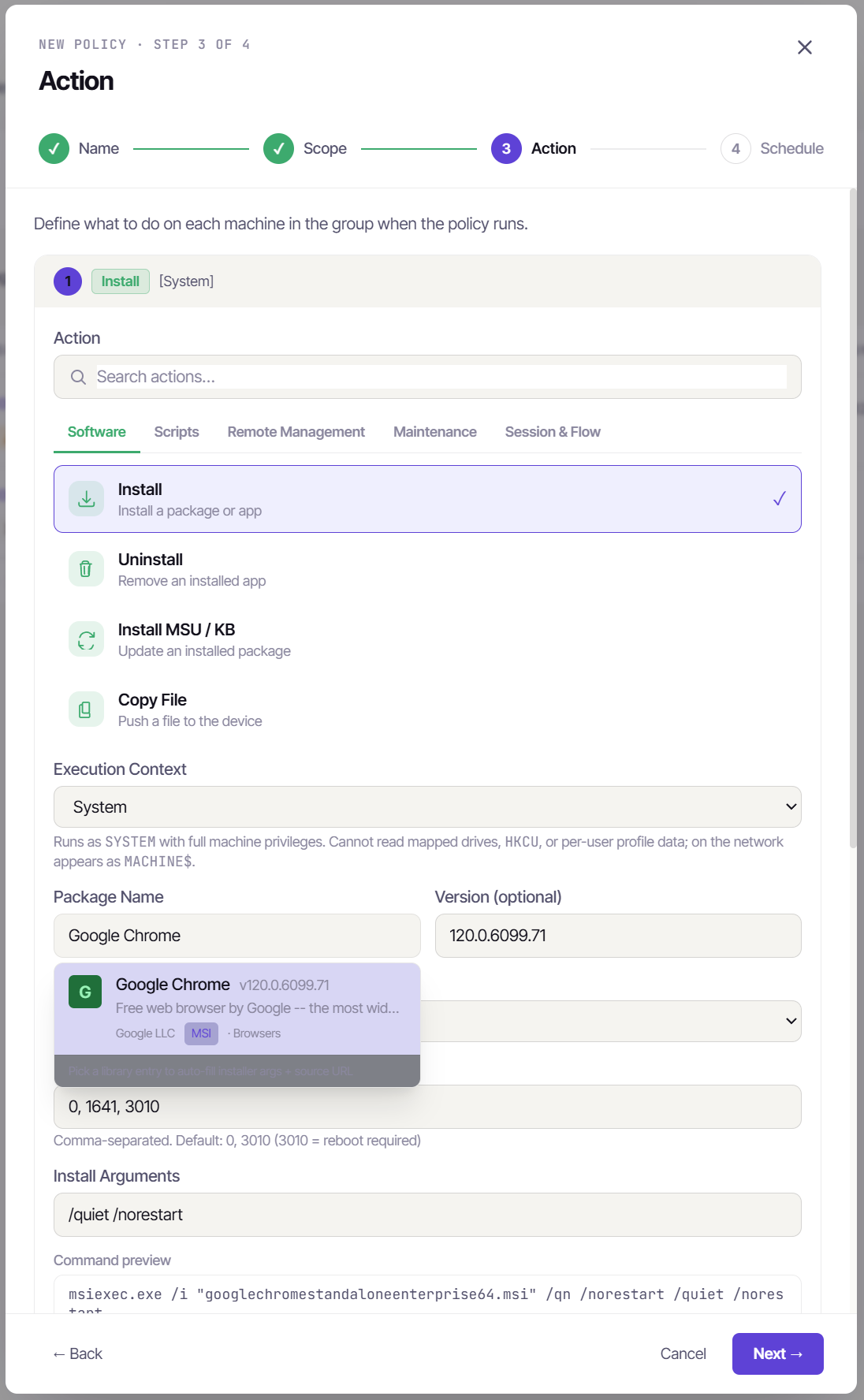
Task: Click the green Install tag
Action: pyautogui.click(x=121, y=281)
